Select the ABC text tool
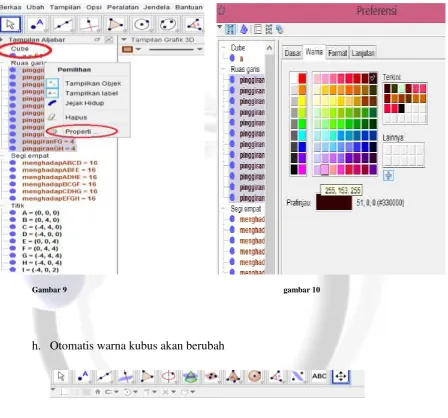The image size is (448, 418). [x=319, y=377]
